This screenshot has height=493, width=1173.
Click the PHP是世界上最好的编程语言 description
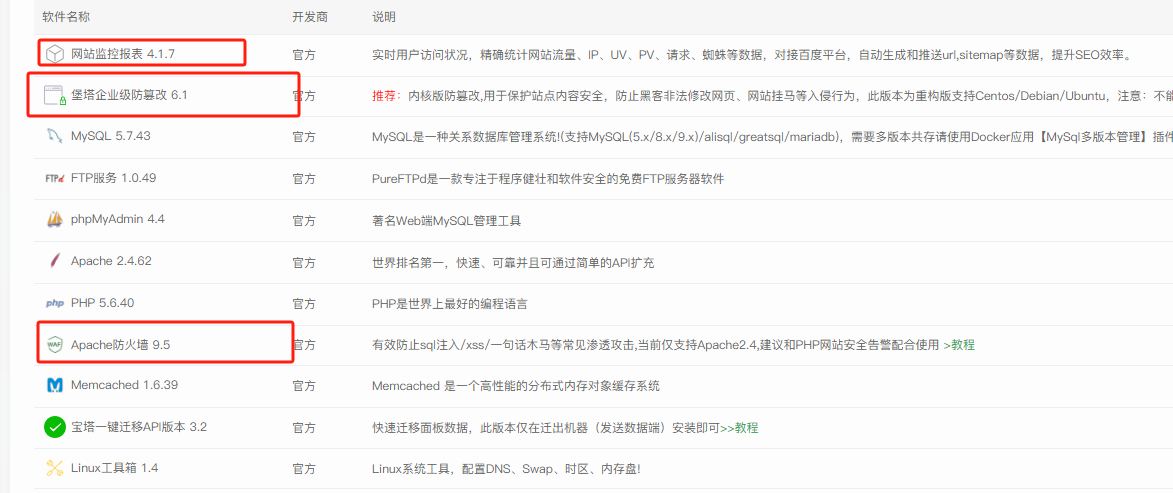click(450, 304)
